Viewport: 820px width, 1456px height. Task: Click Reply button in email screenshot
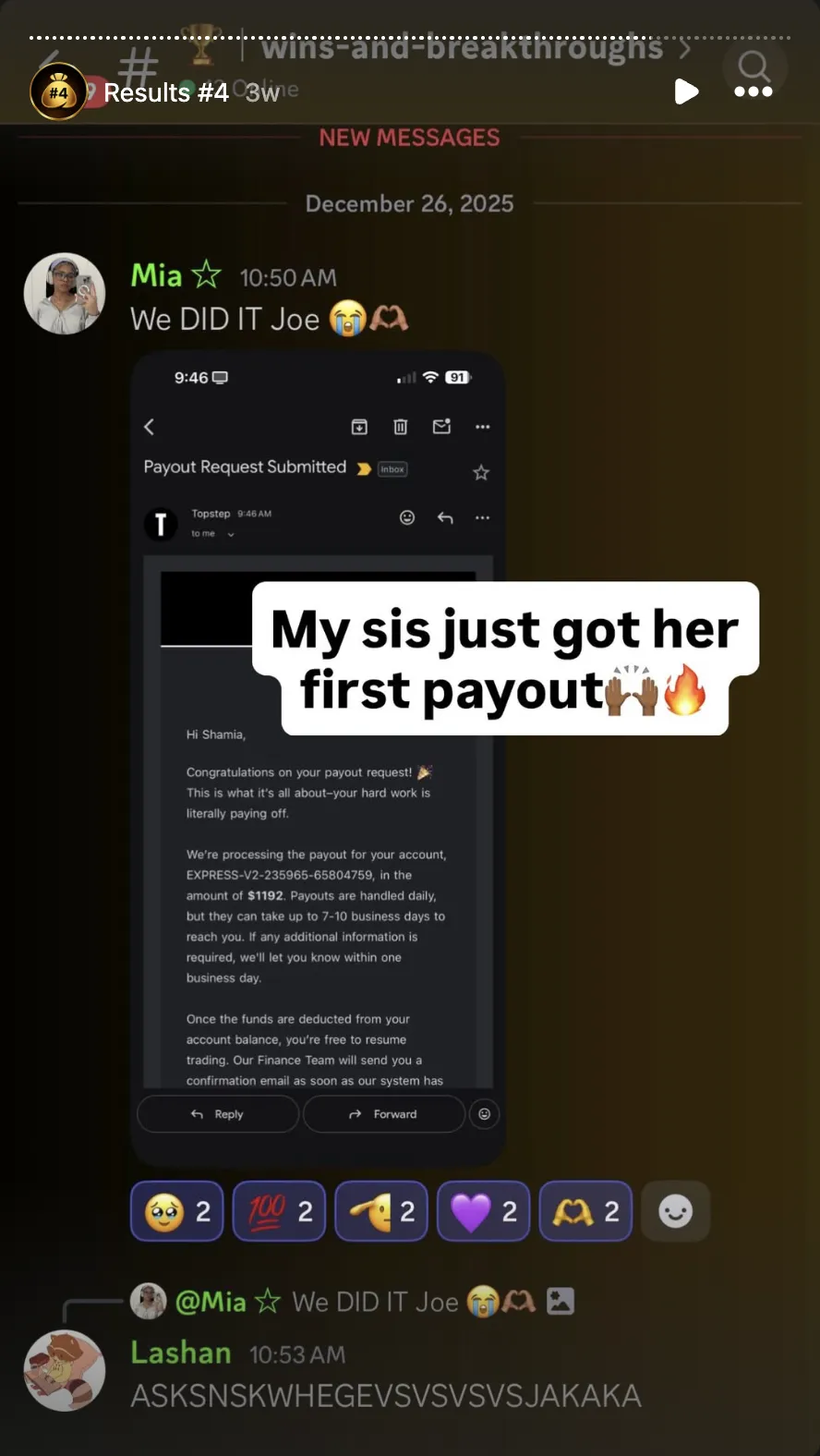pyautogui.click(x=218, y=1114)
